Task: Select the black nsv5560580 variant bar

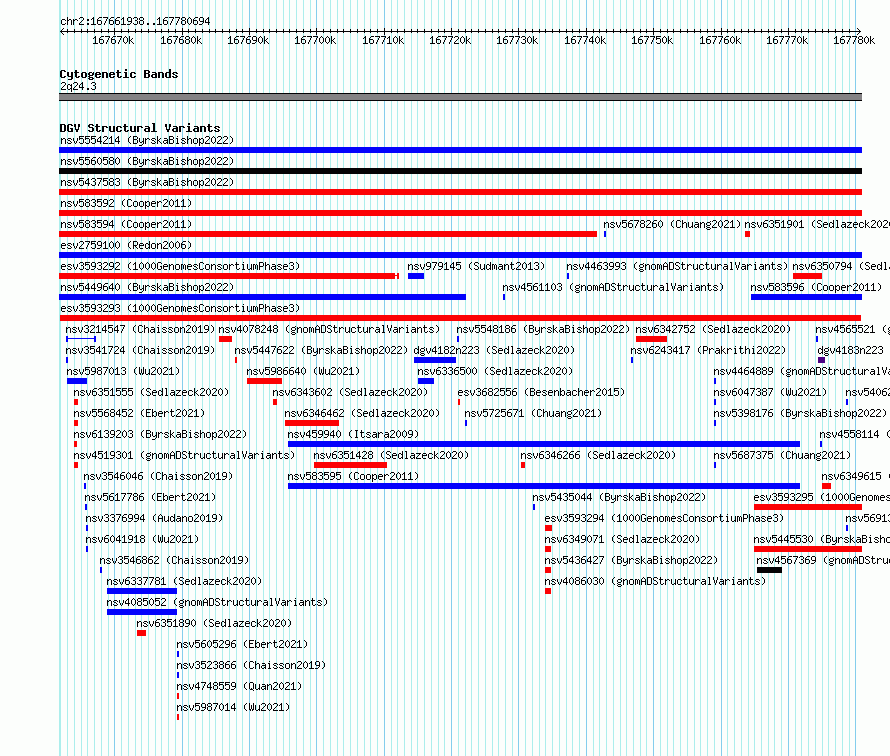Action: coord(460,171)
